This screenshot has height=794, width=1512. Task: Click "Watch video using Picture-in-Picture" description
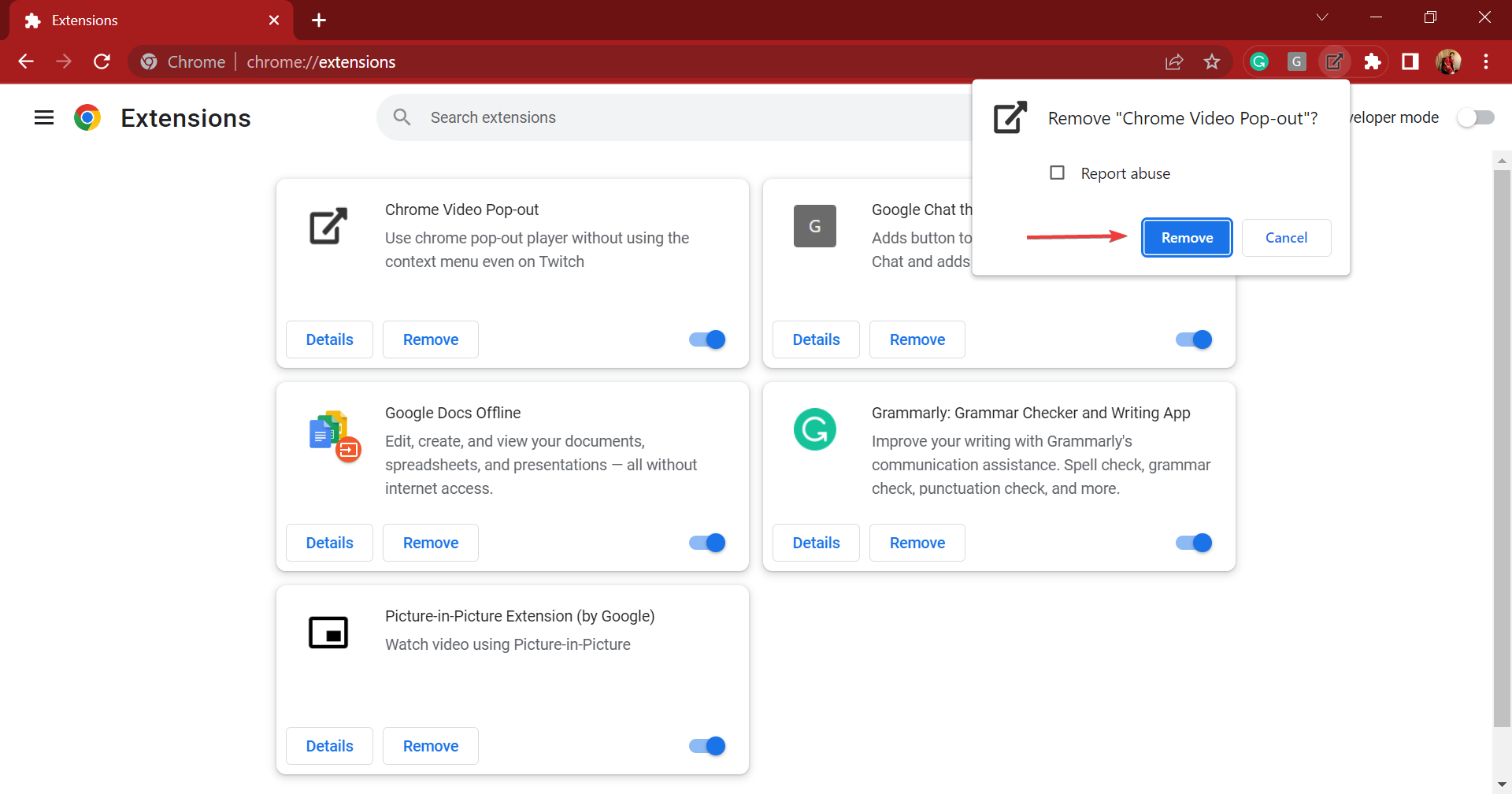[508, 644]
